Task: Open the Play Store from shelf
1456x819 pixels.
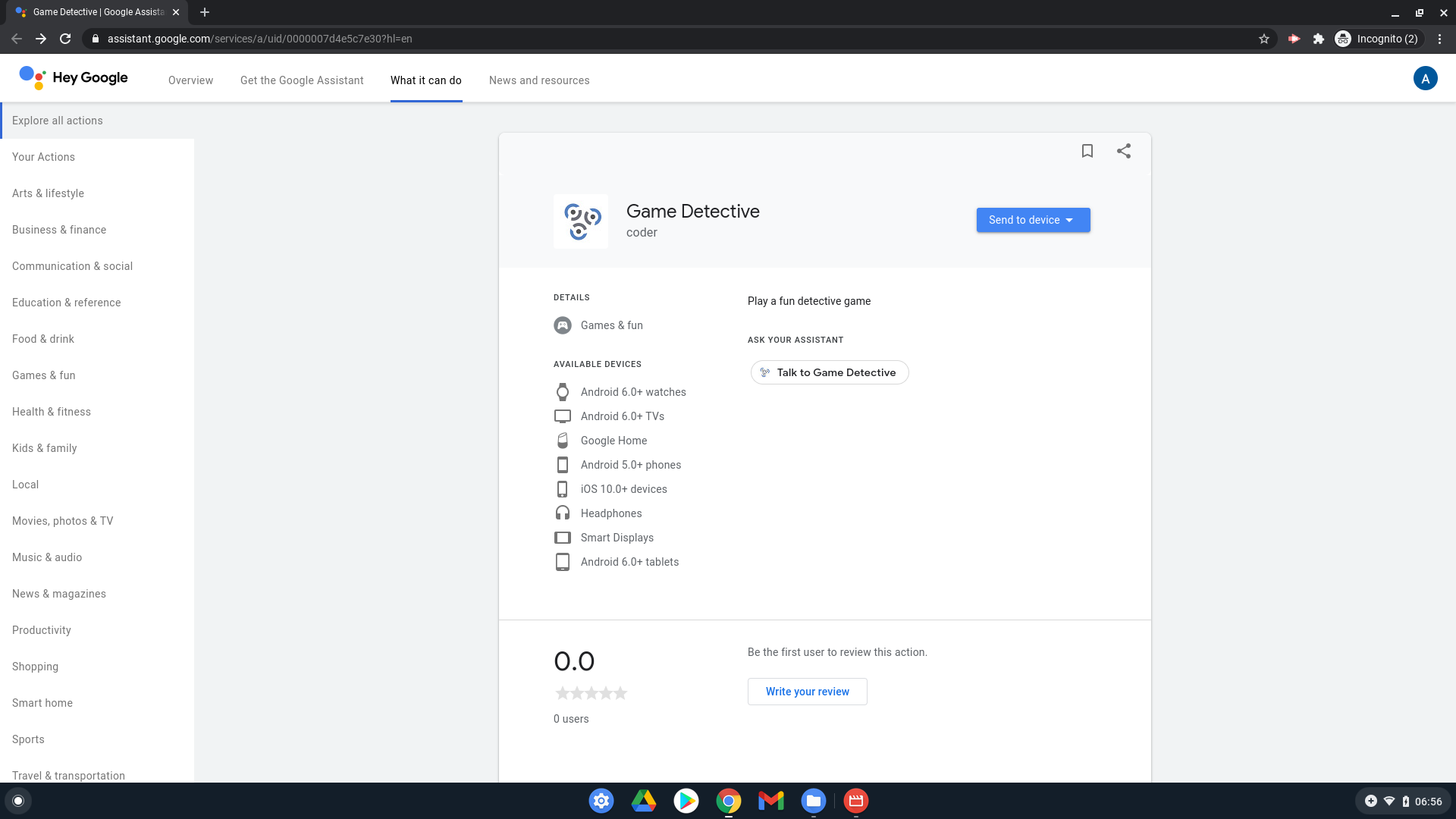Action: tap(686, 801)
